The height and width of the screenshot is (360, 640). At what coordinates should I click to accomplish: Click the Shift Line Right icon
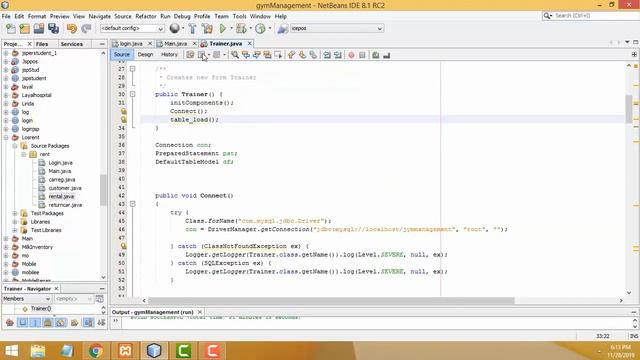[x=338, y=55]
